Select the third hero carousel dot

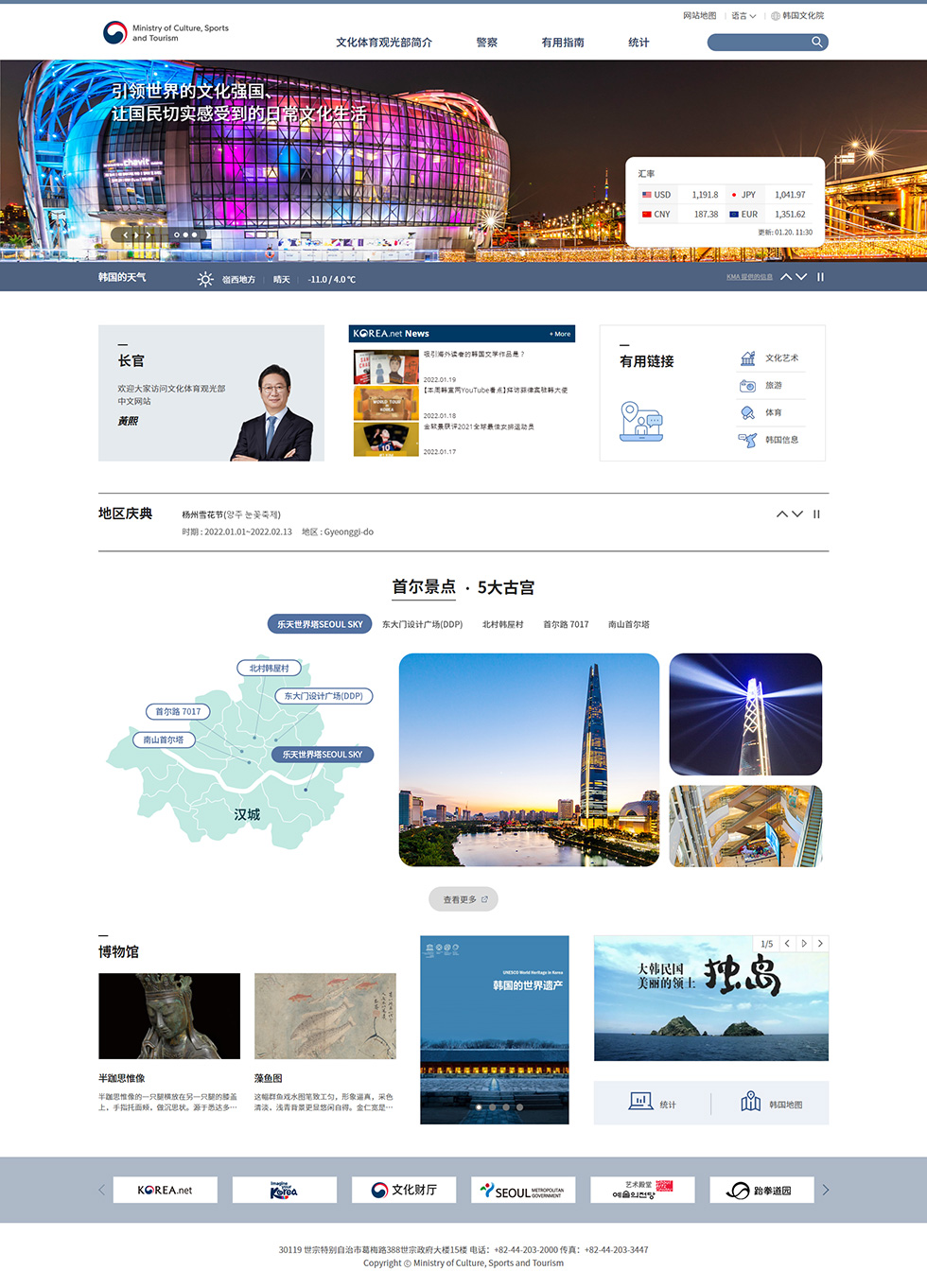pos(195,235)
